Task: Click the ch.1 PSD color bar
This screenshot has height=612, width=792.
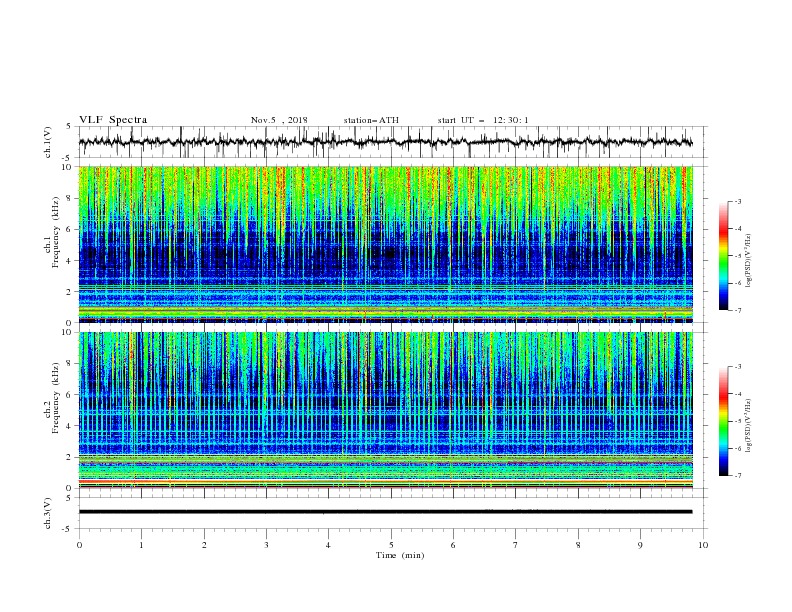Action: tap(723, 256)
